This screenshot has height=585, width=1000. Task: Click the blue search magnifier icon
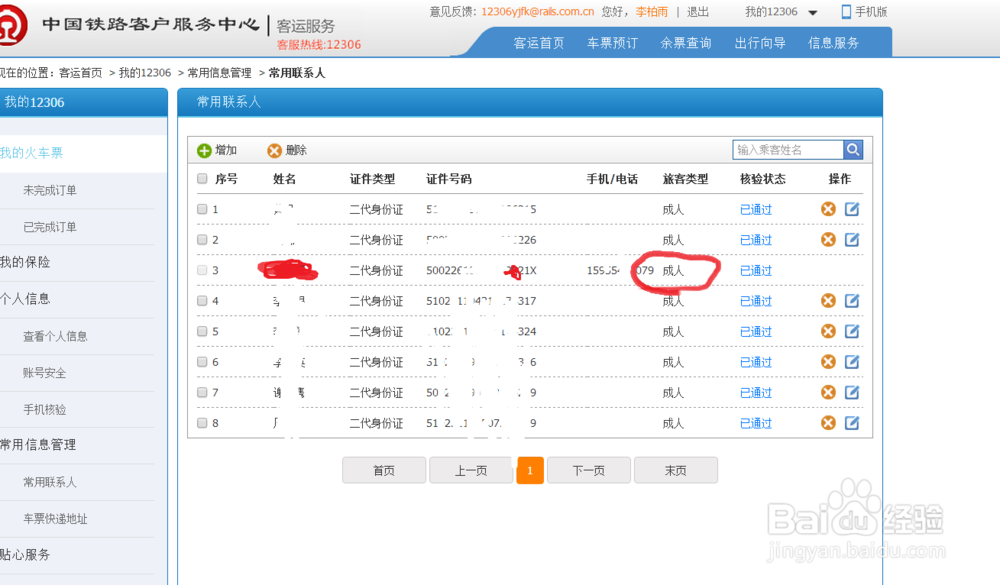point(852,149)
